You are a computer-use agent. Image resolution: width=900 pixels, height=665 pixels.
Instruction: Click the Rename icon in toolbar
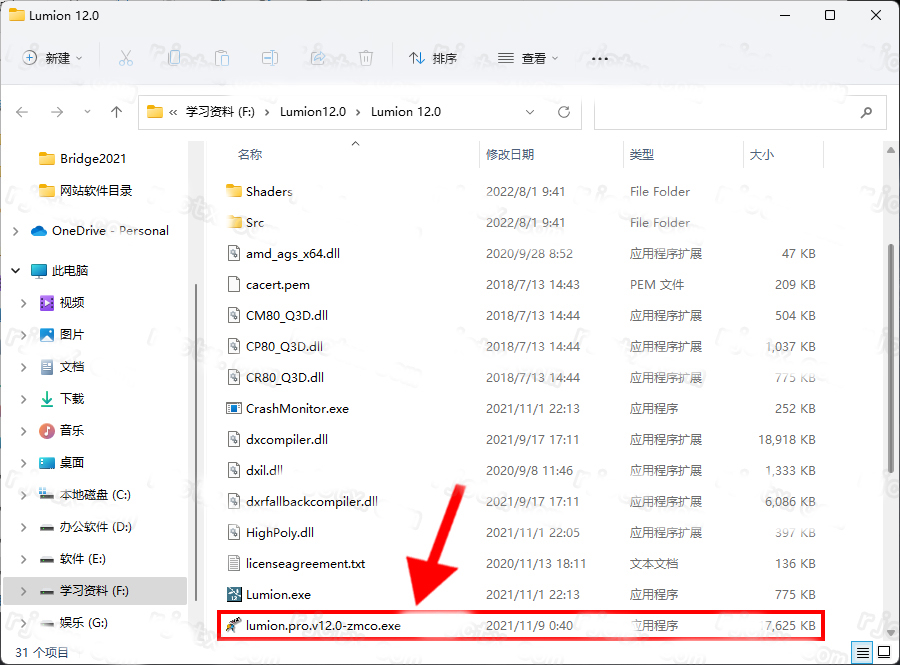click(270, 58)
